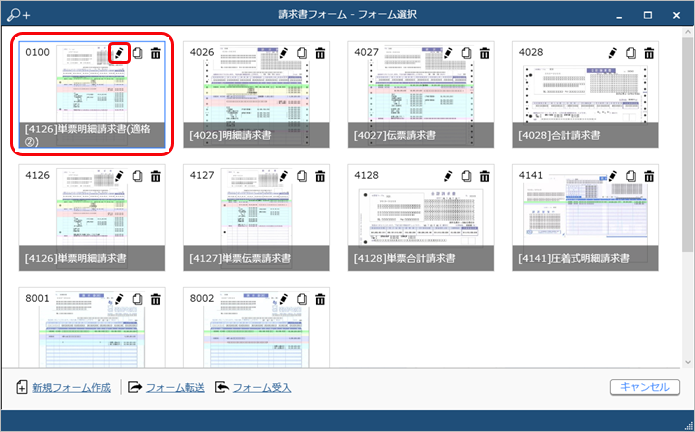Duplicate form 4026

(x=302, y=53)
